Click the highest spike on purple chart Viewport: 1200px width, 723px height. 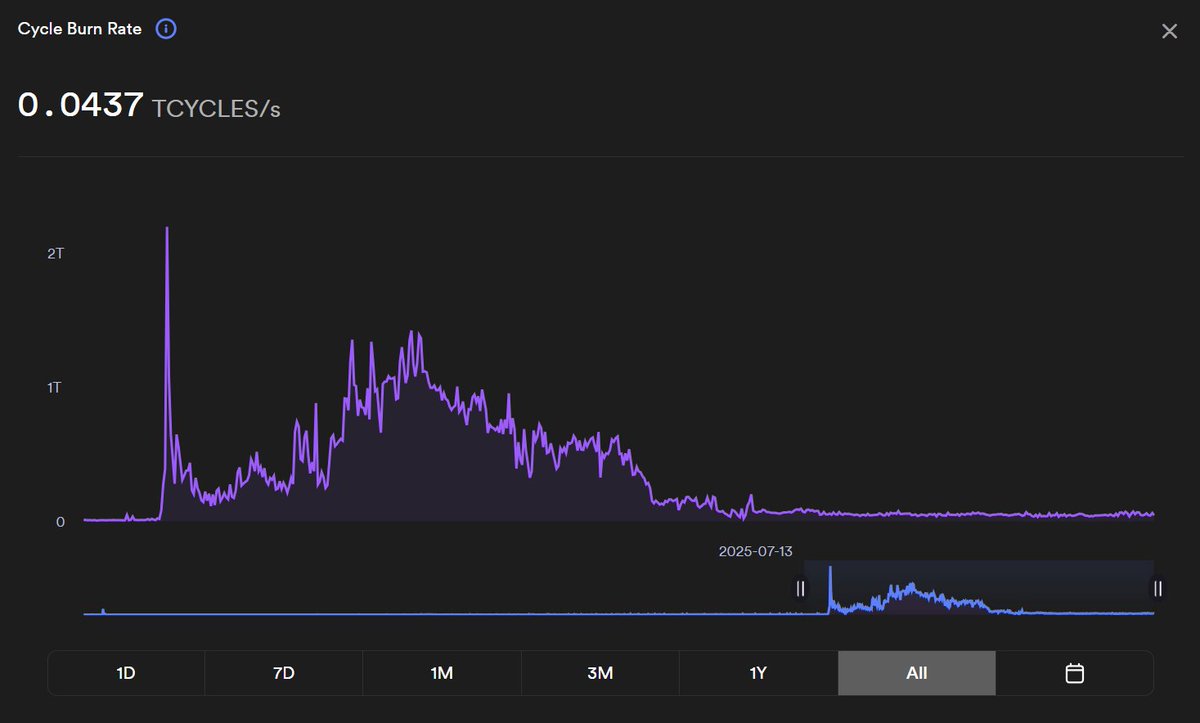[167, 228]
